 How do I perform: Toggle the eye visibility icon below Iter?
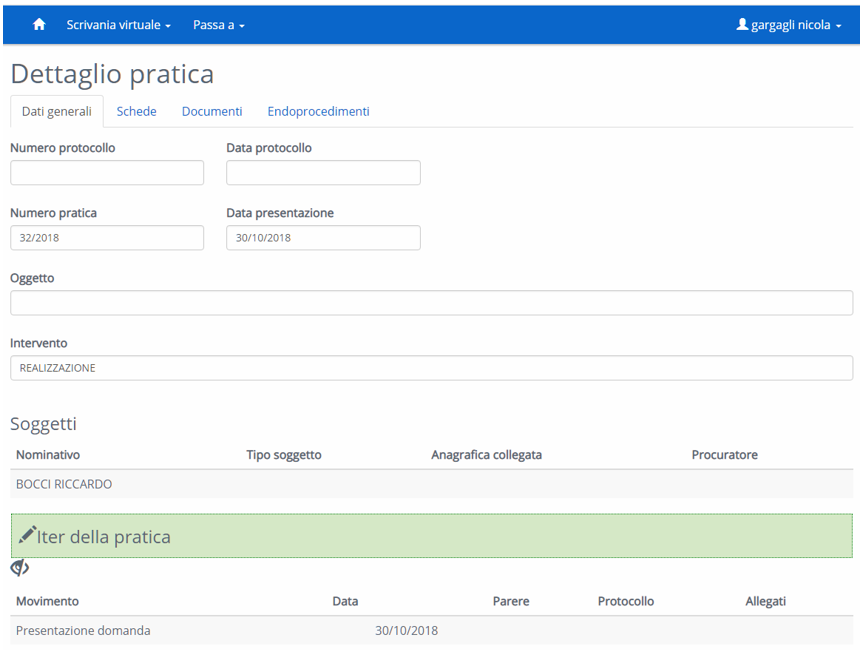point(19,568)
